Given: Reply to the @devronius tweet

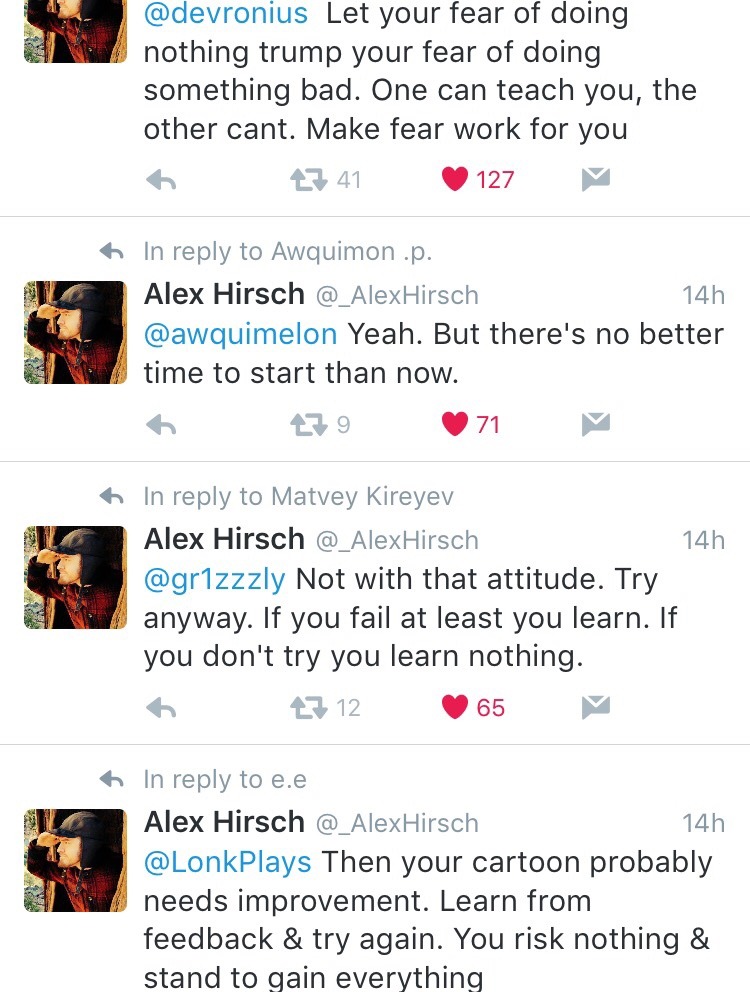Looking at the screenshot, I should point(161,180).
